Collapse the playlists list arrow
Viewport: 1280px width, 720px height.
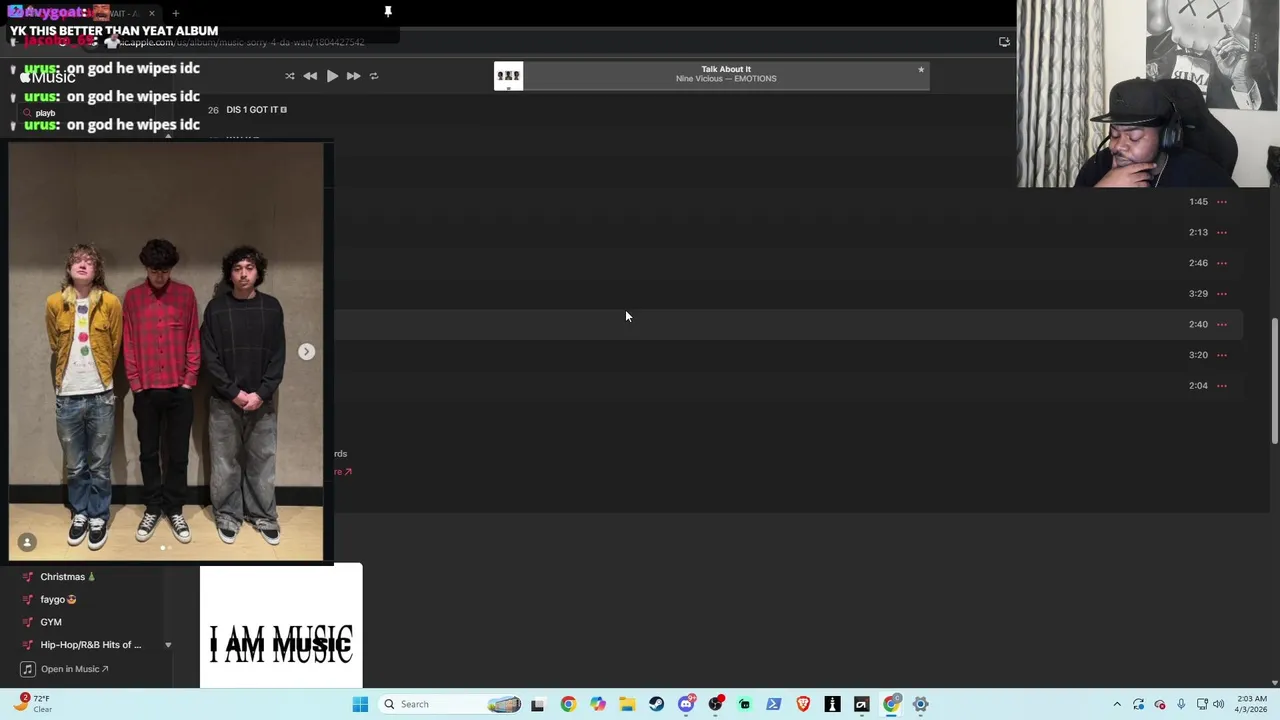click(x=168, y=645)
